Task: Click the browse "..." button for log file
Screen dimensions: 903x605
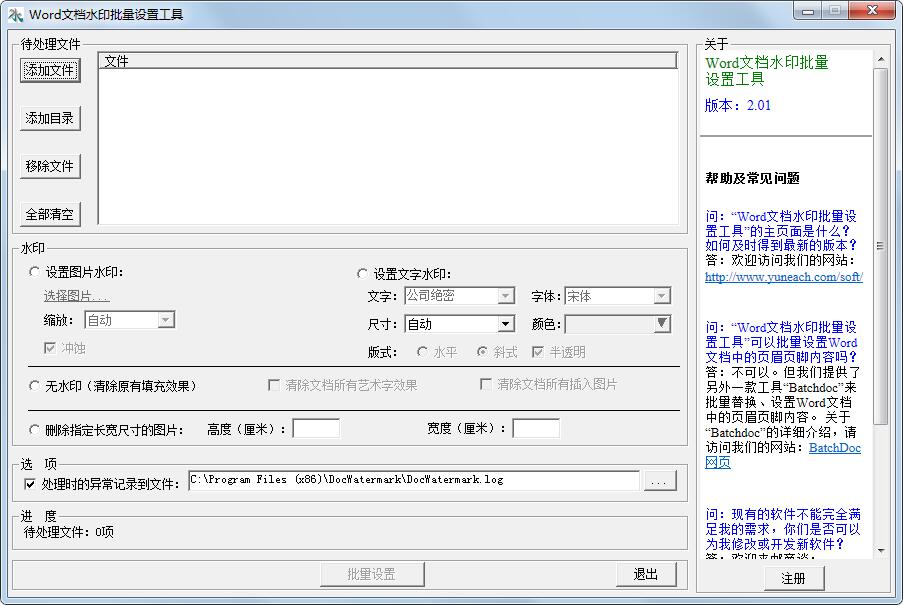Action: pos(658,481)
